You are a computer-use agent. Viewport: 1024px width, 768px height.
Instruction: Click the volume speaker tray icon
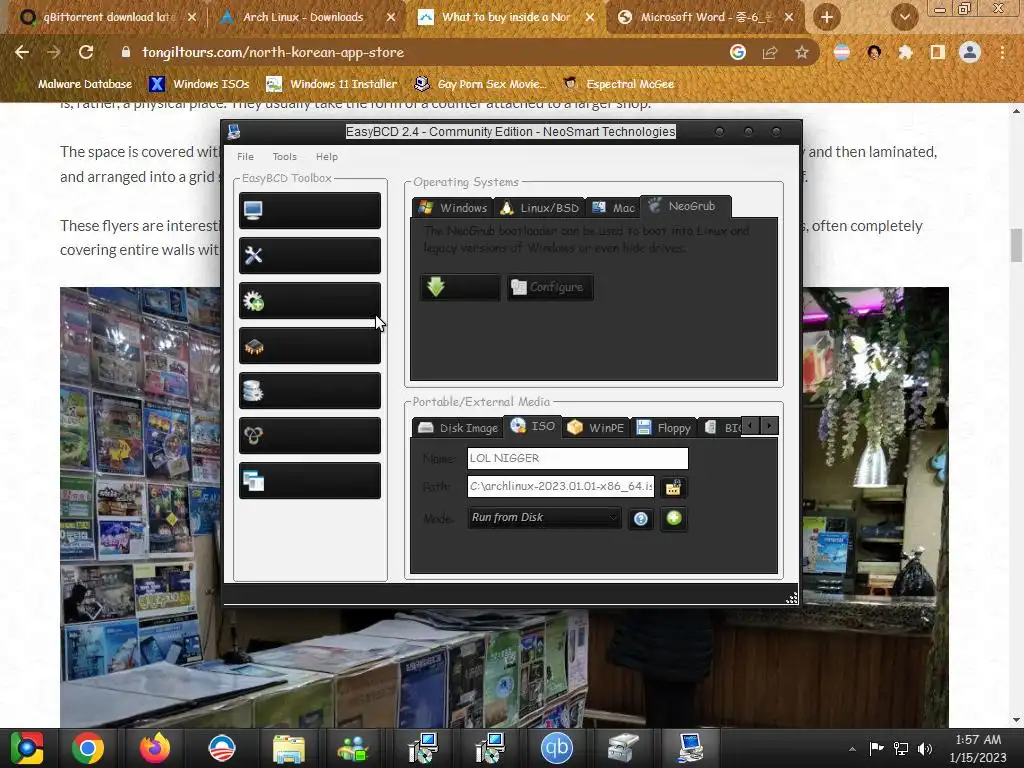pos(925,749)
